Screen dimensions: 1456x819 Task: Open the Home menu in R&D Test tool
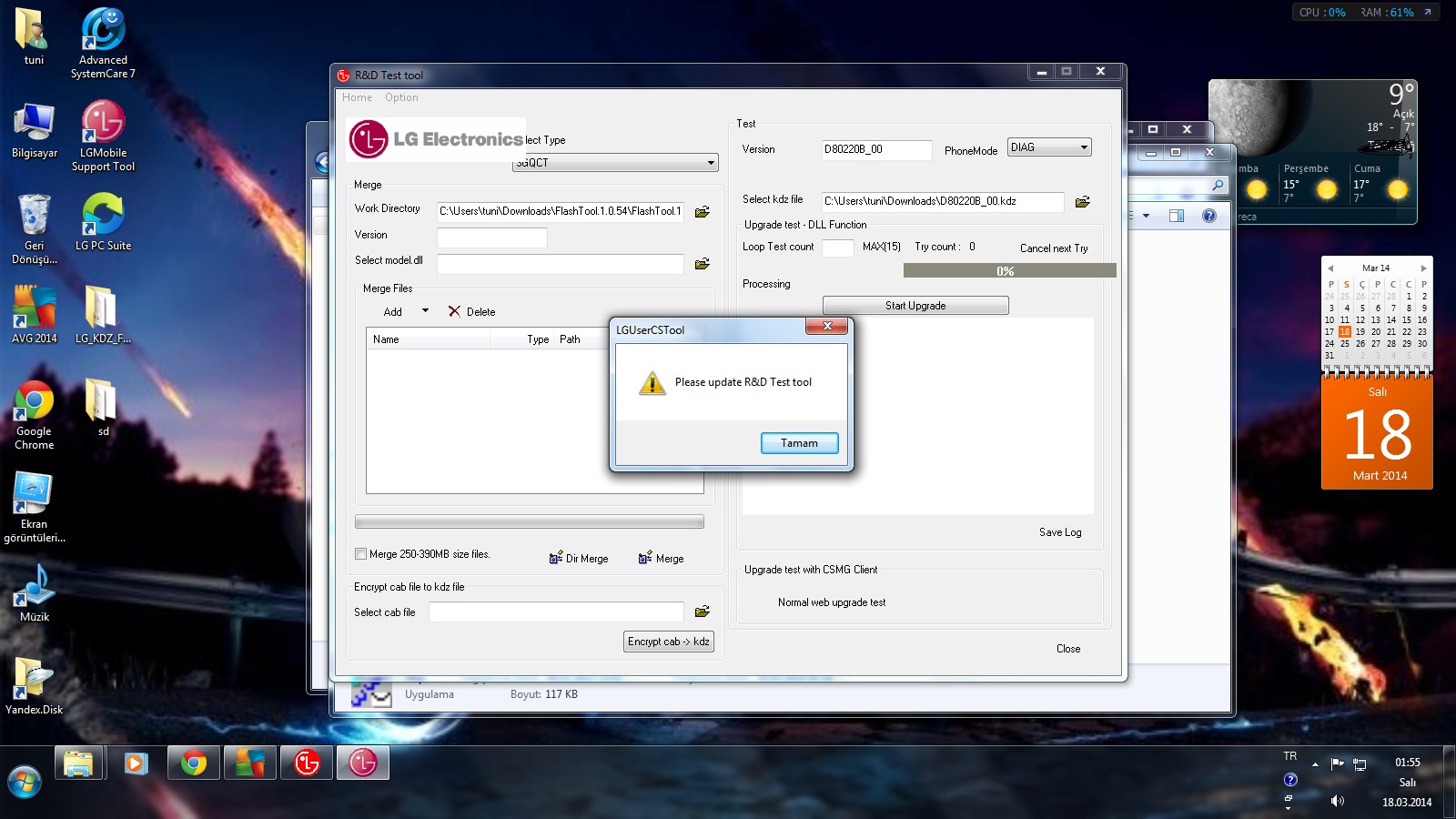[357, 97]
